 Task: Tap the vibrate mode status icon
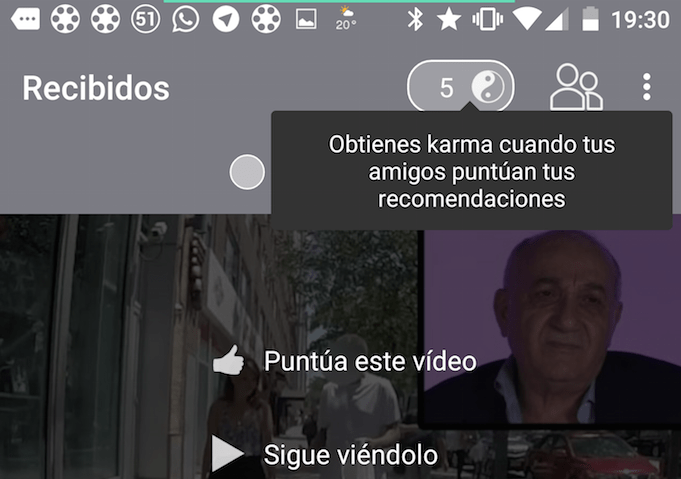487,20
